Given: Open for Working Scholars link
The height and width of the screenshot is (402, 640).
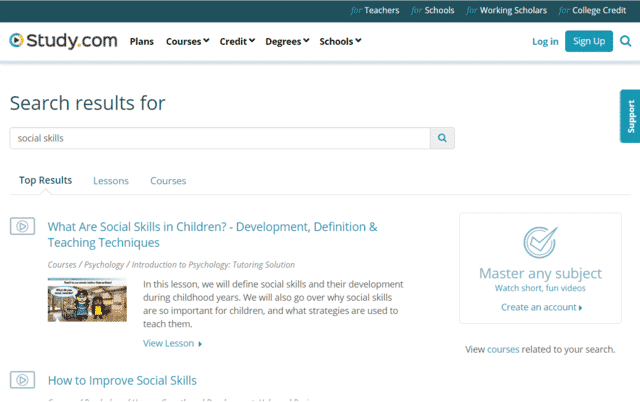Looking at the screenshot, I should coord(507,10).
